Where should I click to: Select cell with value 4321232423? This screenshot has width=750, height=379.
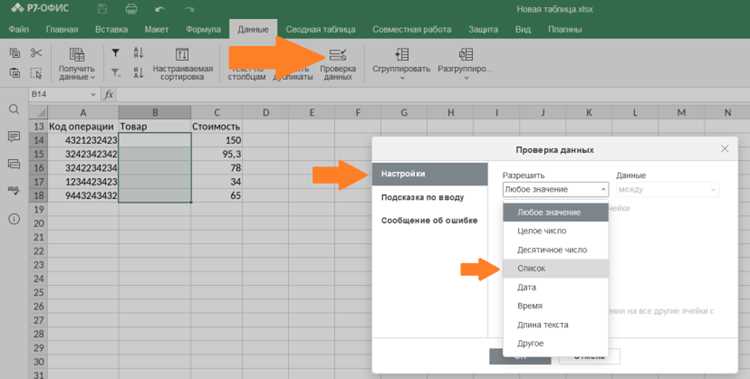[x=83, y=141]
